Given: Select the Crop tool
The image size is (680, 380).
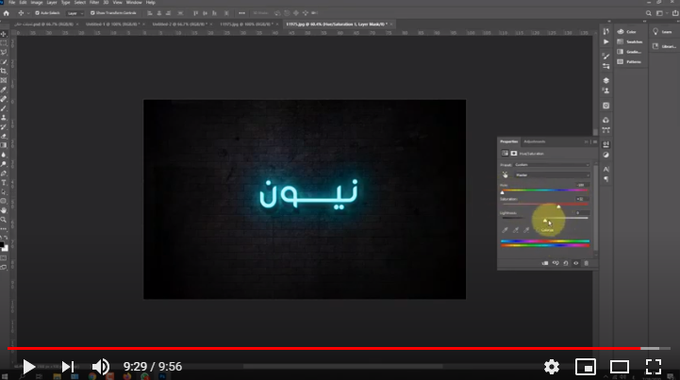Looking at the screenshot, I should coord(4,71).
